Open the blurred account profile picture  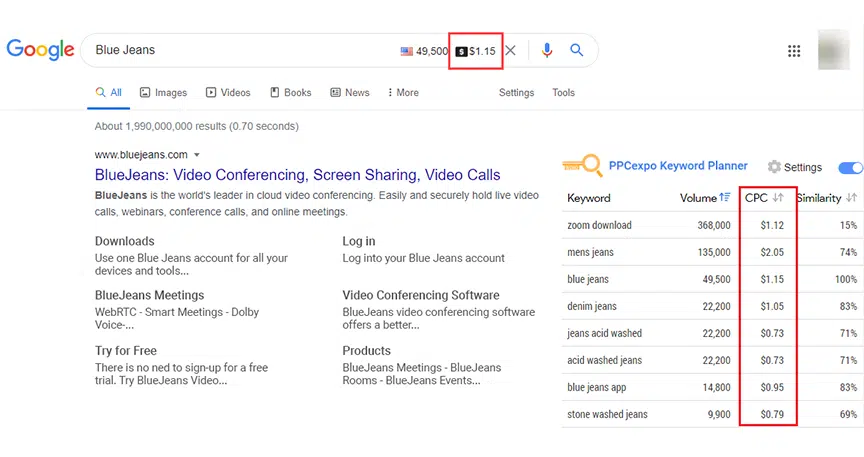pyautogui.click(x=834, y=50)
